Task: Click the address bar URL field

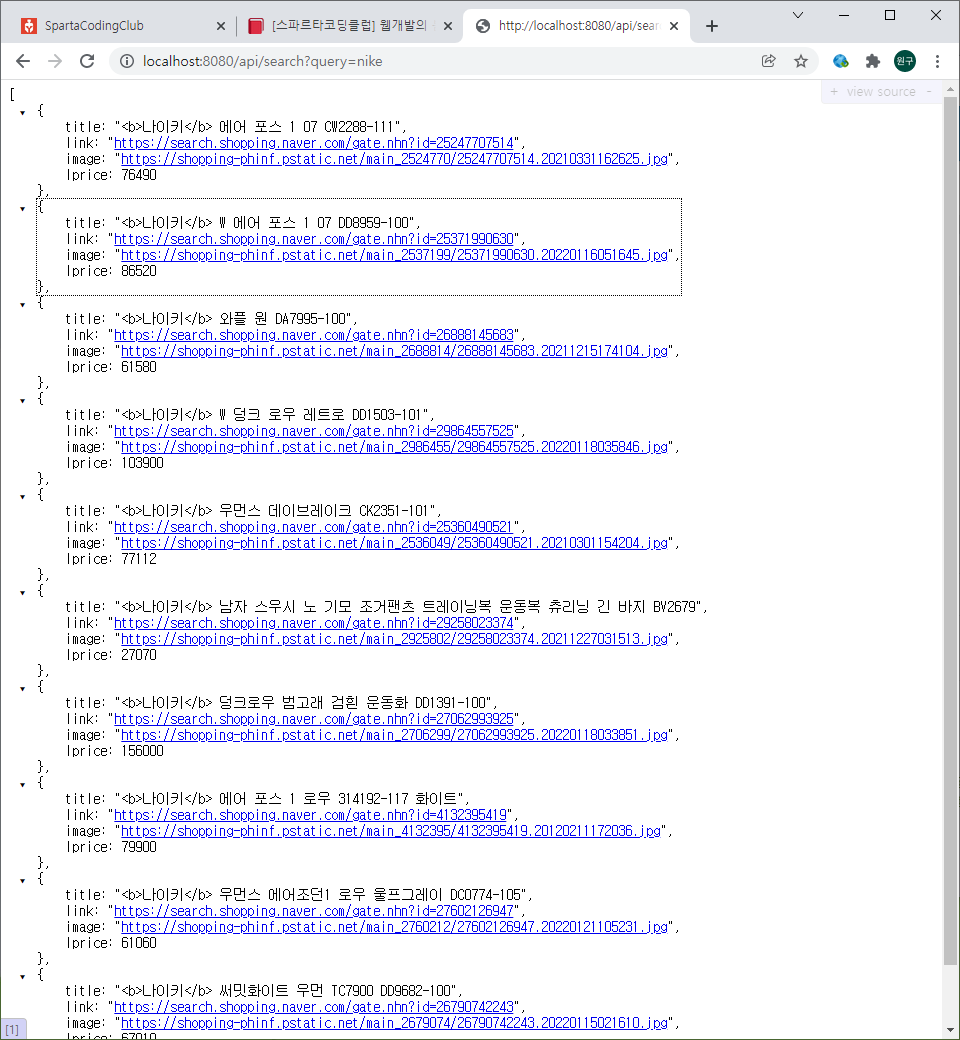Action: coord(438,61)
